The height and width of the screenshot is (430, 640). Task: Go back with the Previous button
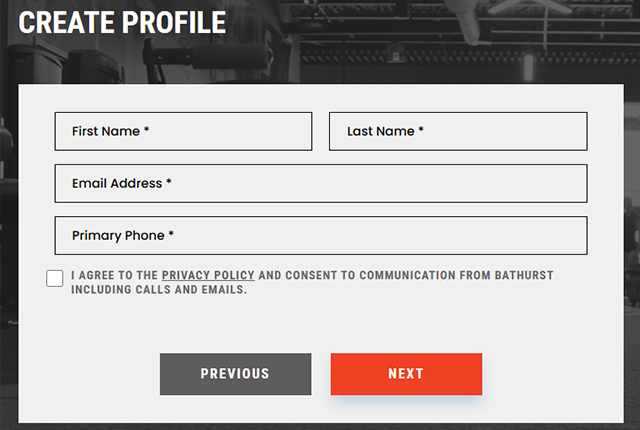pos(235,374)
